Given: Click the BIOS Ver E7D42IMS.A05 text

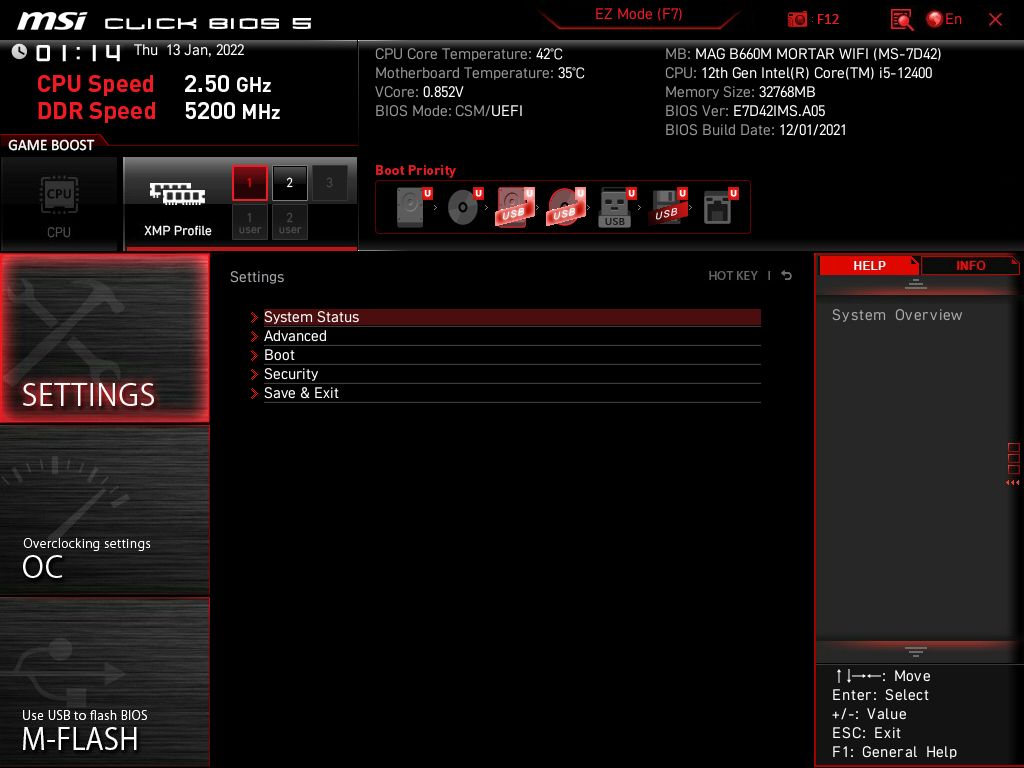Looking at the screenshot, I should point(745,111).
